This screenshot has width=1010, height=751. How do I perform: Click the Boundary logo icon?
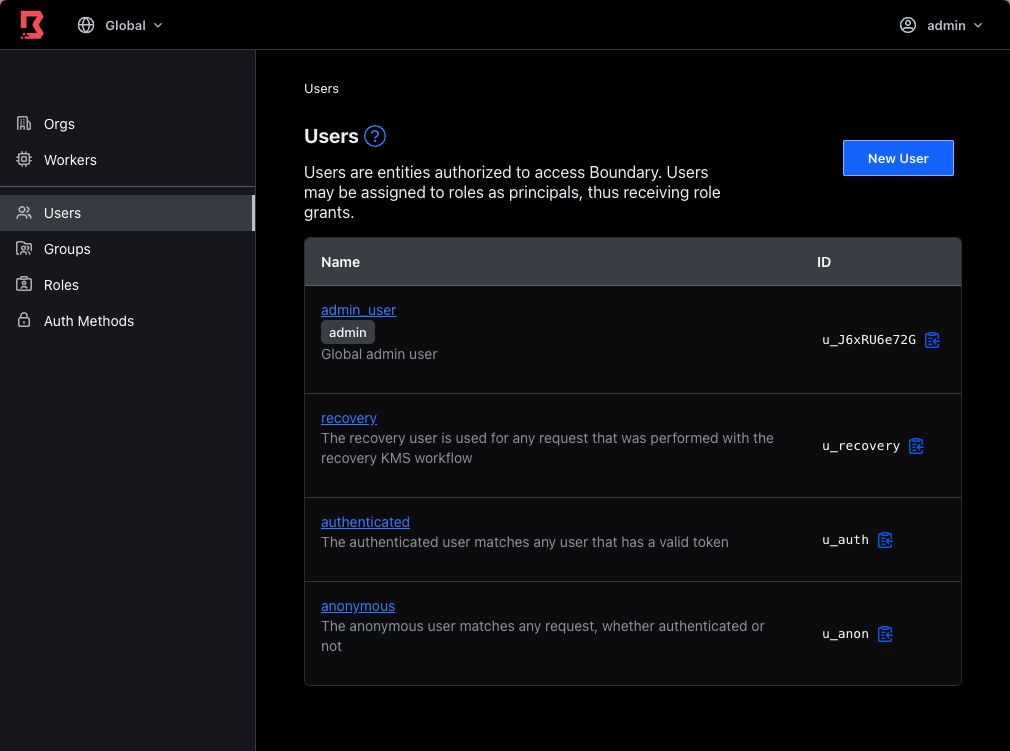pyautogui.click(x=32, y=25)
